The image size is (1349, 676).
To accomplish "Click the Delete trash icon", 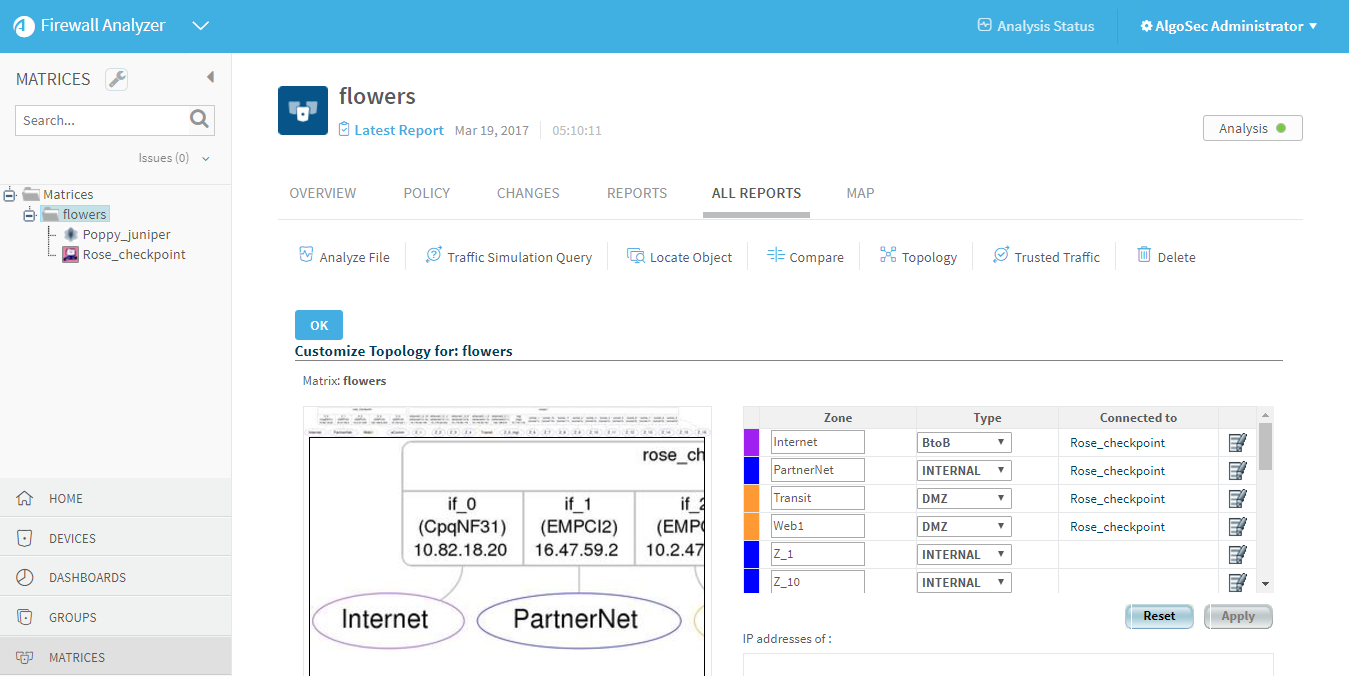I will tap(1144, 256).
